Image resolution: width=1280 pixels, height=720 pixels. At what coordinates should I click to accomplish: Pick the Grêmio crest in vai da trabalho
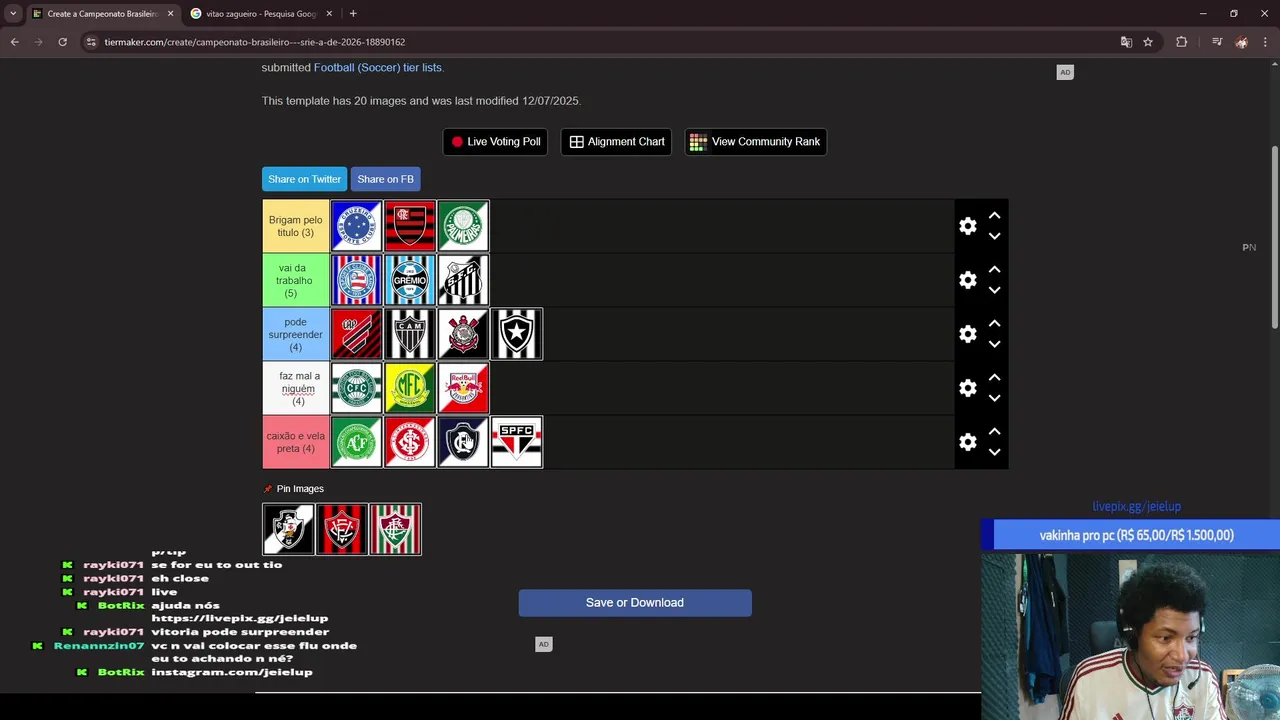pyautogui.click(x=410, y=280)
